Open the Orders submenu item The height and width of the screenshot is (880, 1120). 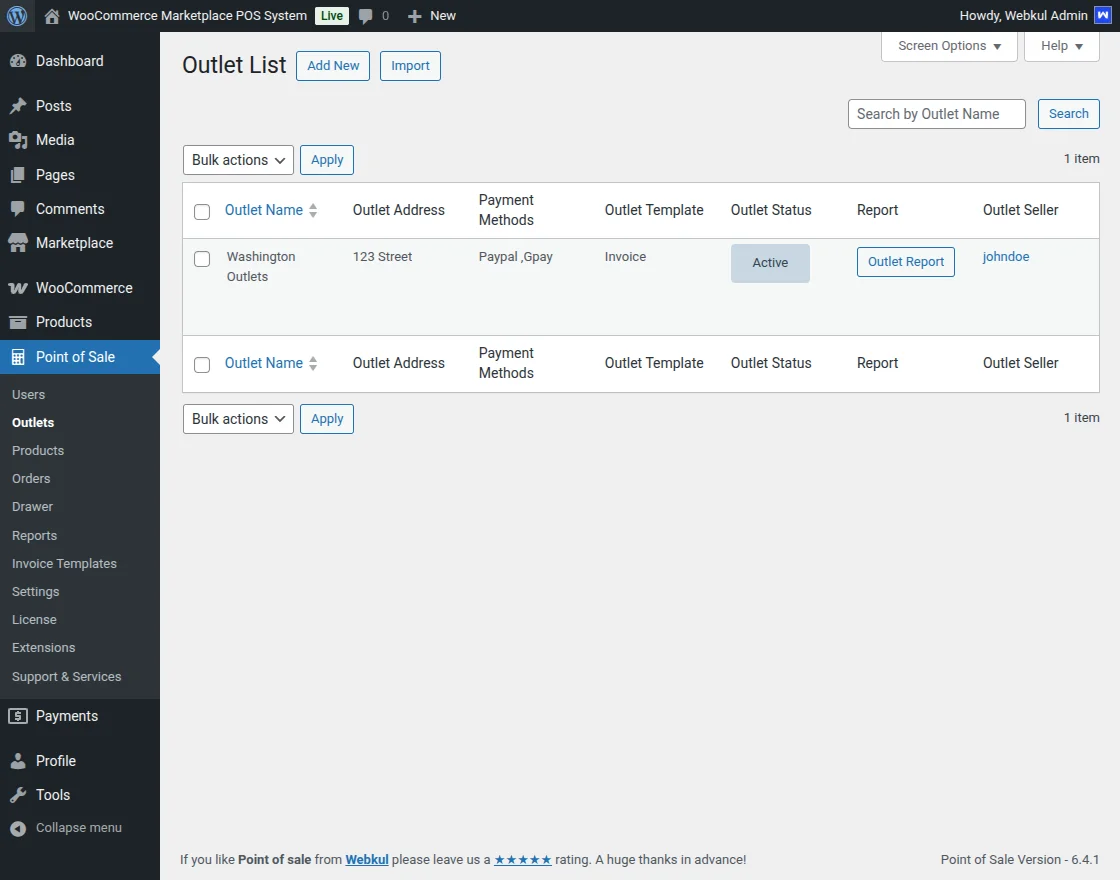coord(31,479)
